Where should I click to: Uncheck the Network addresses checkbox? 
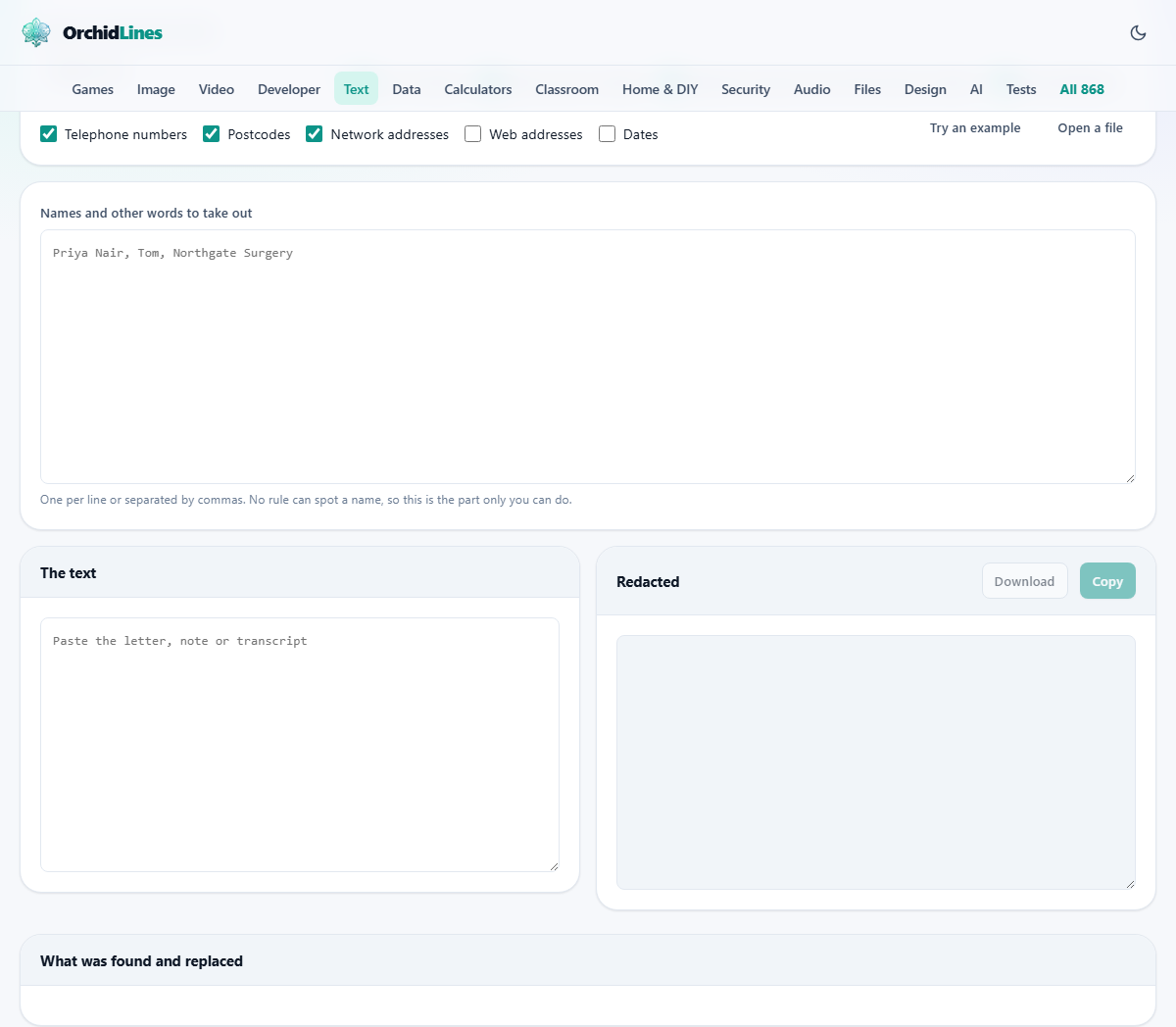point(314,134)
